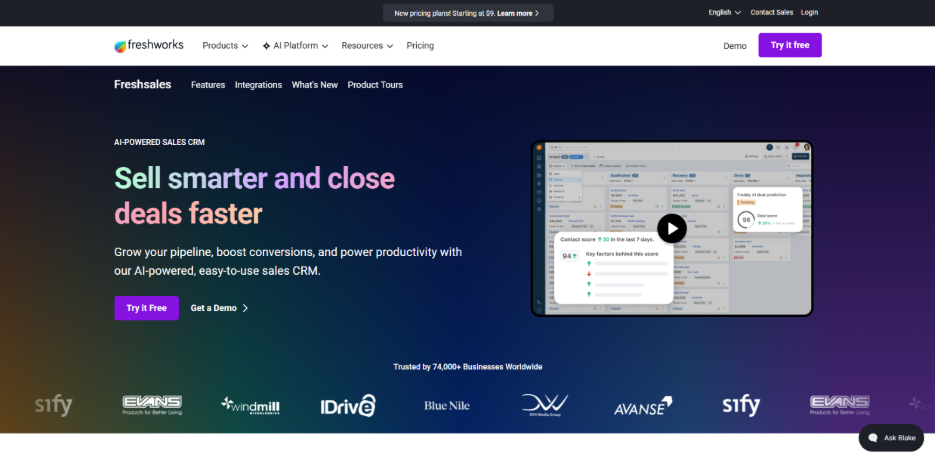936x463 pixels.
Task: Click the top Try it free button
Action: [x=790, y=45]
